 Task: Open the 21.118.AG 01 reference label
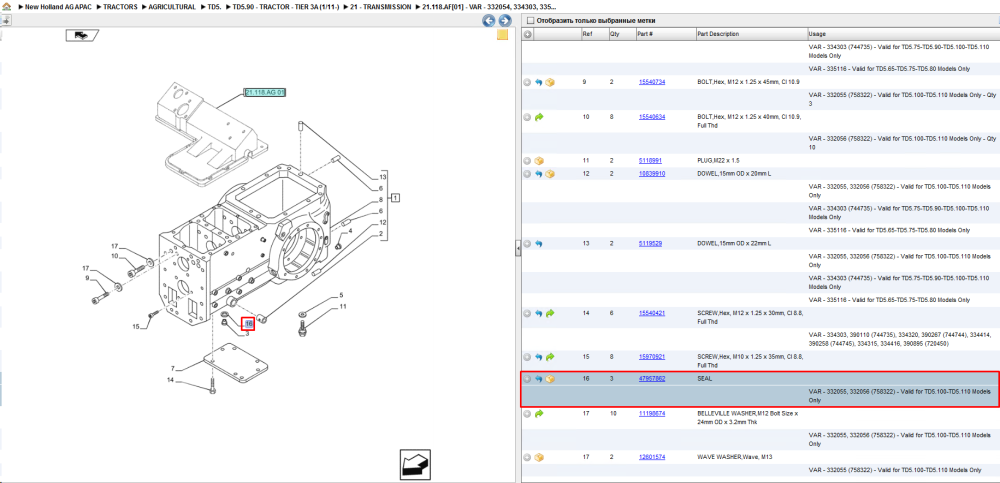click(x=265, y=93)
